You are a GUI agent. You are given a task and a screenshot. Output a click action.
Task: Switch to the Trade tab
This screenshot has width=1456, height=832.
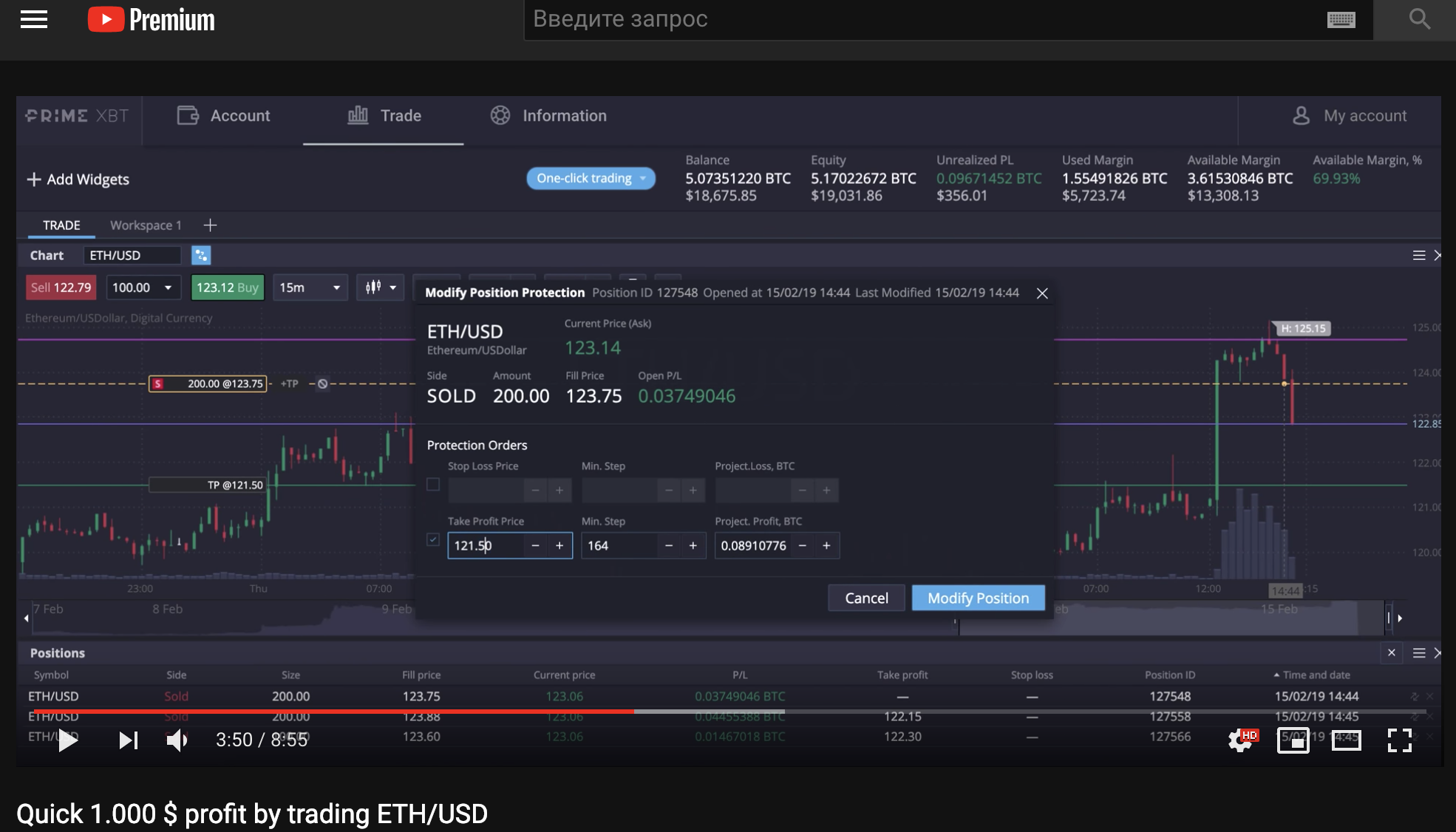(x=384, y=116)
